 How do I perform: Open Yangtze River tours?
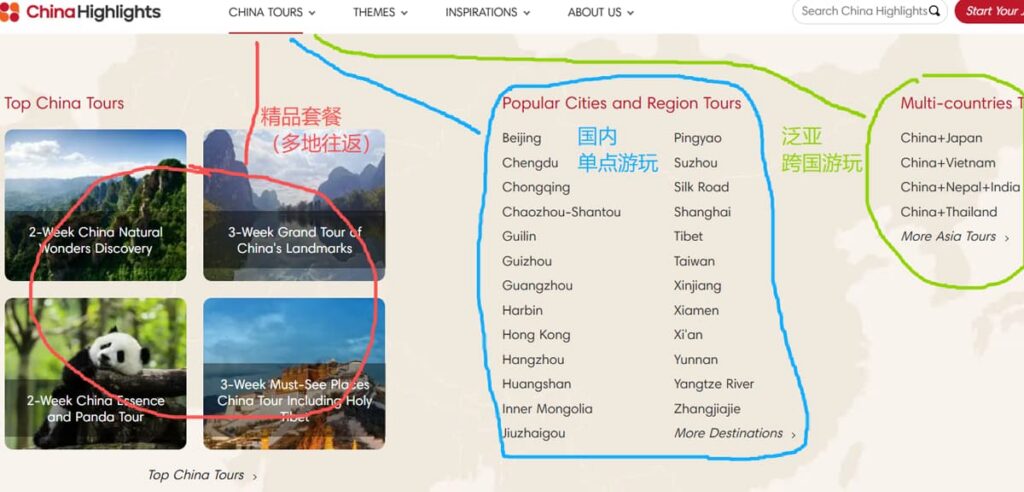click(714, 384)
